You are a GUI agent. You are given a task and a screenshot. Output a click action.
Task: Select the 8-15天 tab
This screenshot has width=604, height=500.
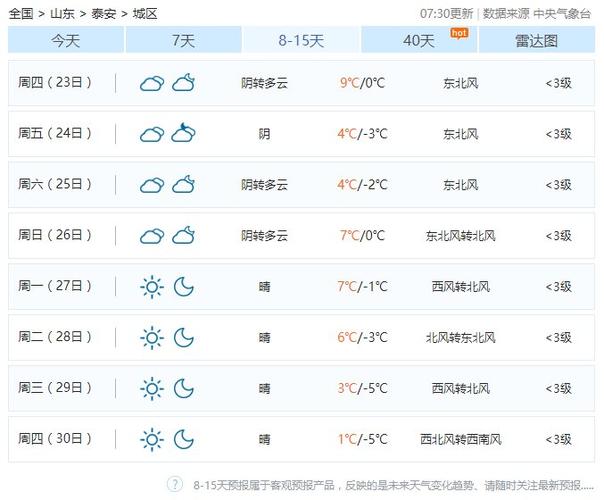click(x=301, y=40)
